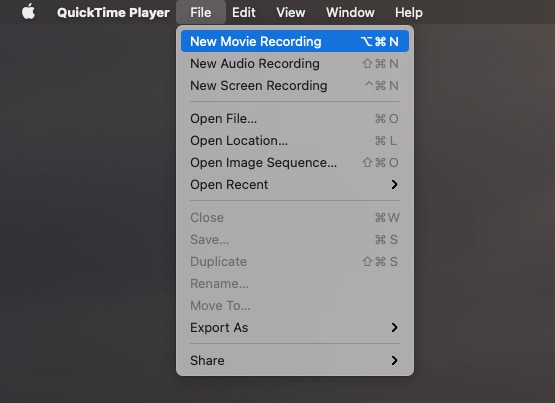Open the View menu
555x403 pixels.
[x=290, y=12]
